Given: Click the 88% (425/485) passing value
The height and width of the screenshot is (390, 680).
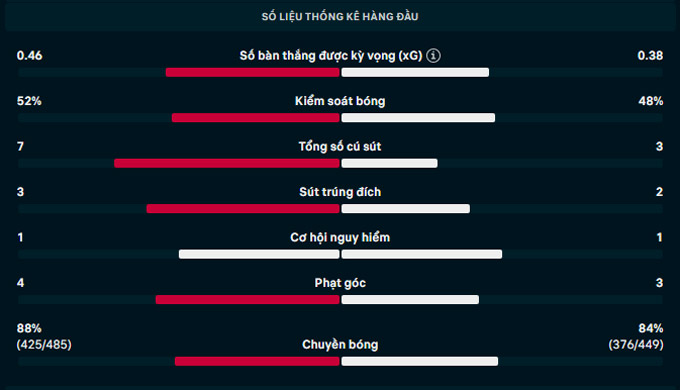Looking at the screenshot, I should click(x=44, y=337).
